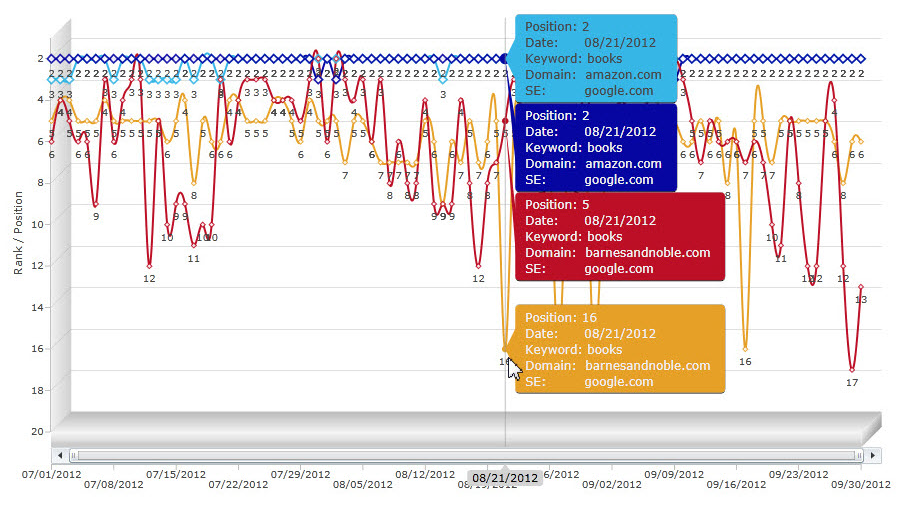The image size is (914, 515).
Task: Click the orange point labeled 16 near 09/16/2012
Action: click(745, 349)
